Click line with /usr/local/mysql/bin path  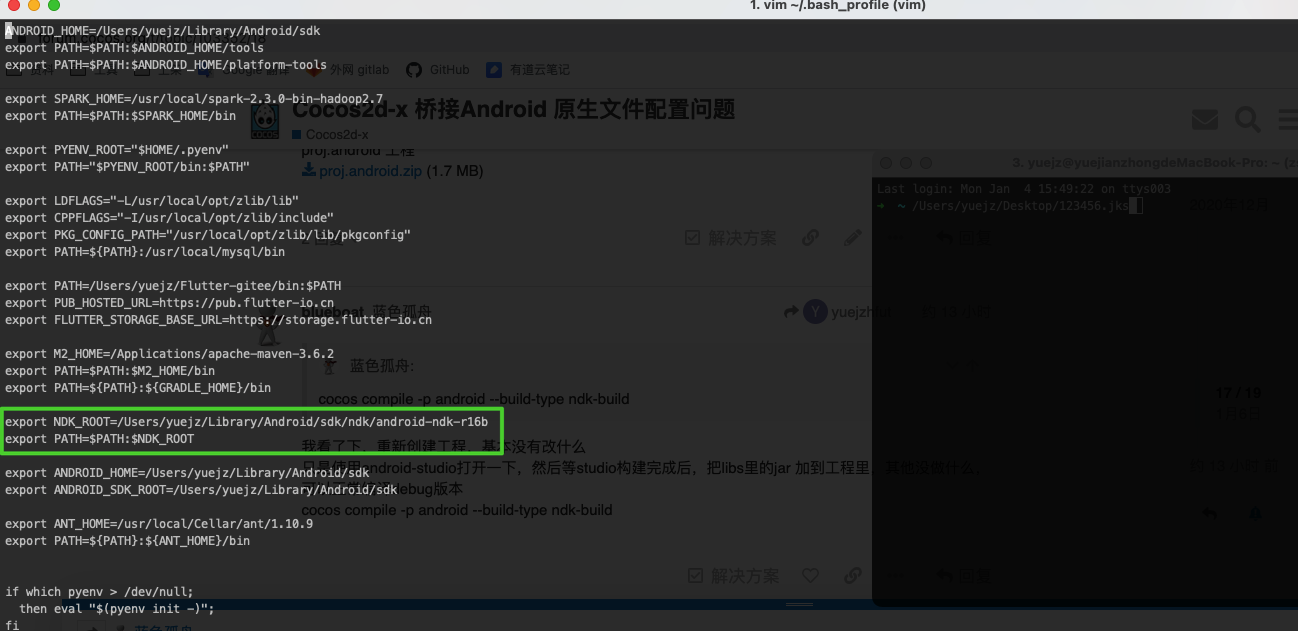145,251
